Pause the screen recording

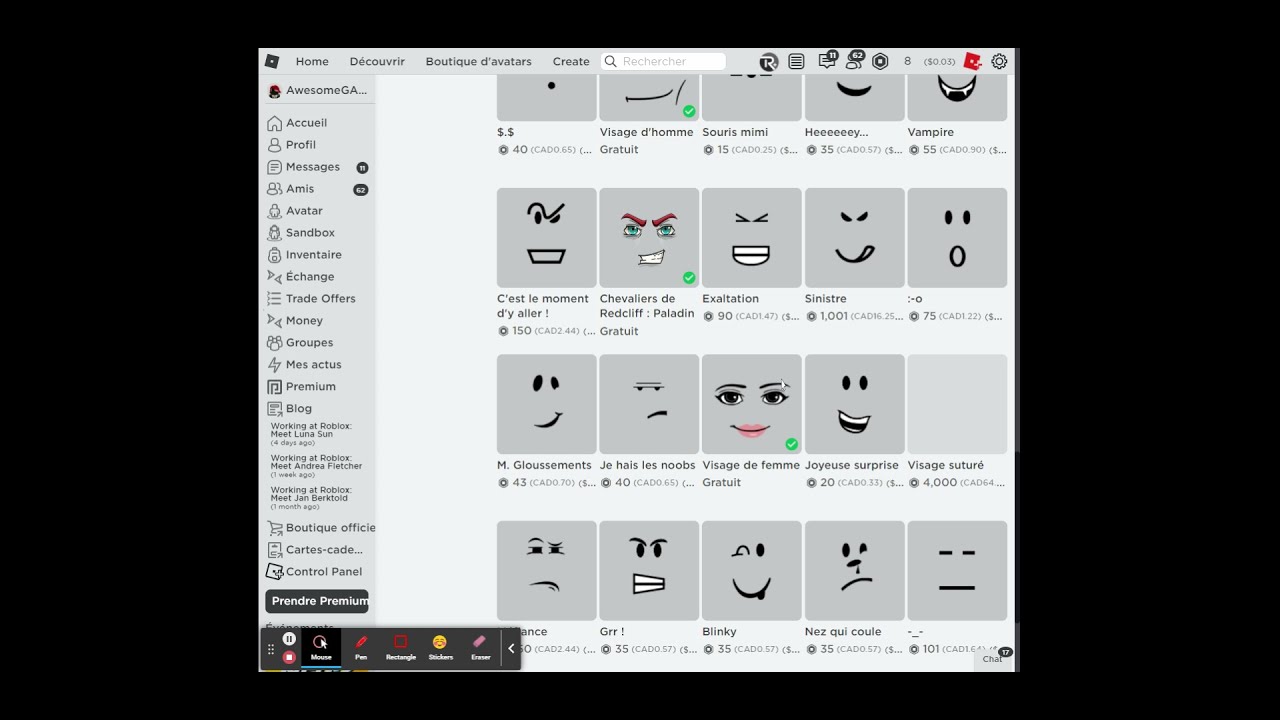(x=289, y=639)
